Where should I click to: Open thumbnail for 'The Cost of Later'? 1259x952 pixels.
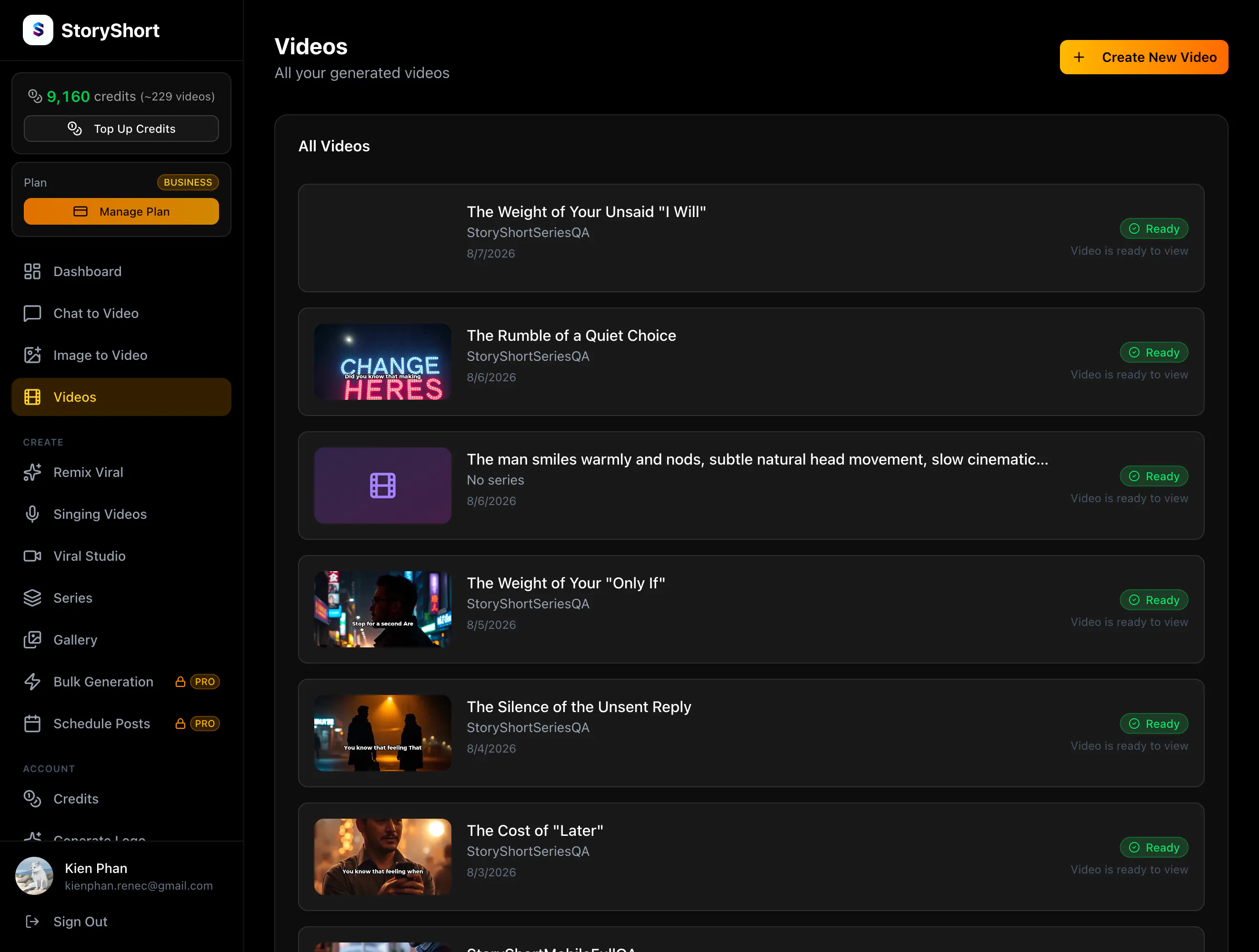pos(382,857)
